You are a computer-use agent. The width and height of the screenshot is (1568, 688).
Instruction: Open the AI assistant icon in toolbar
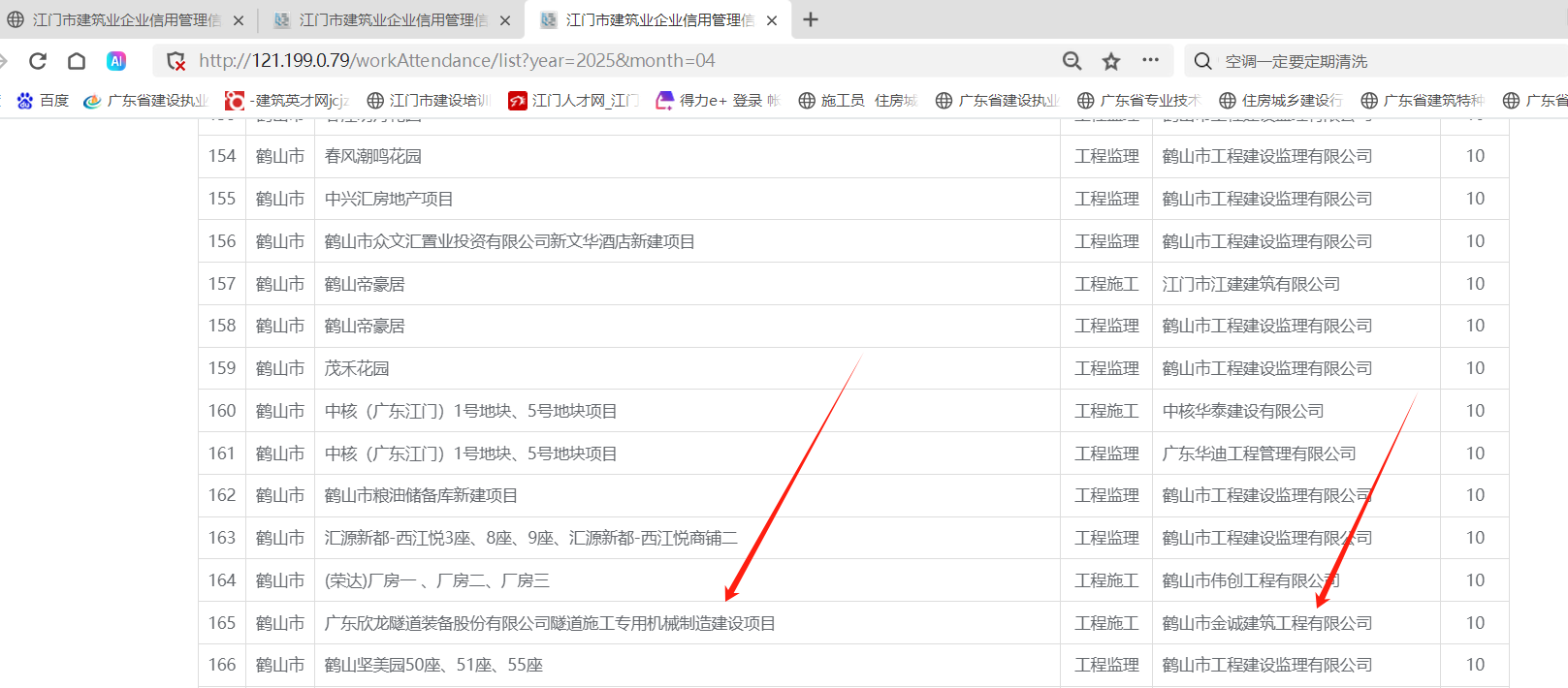coord(116,61)
